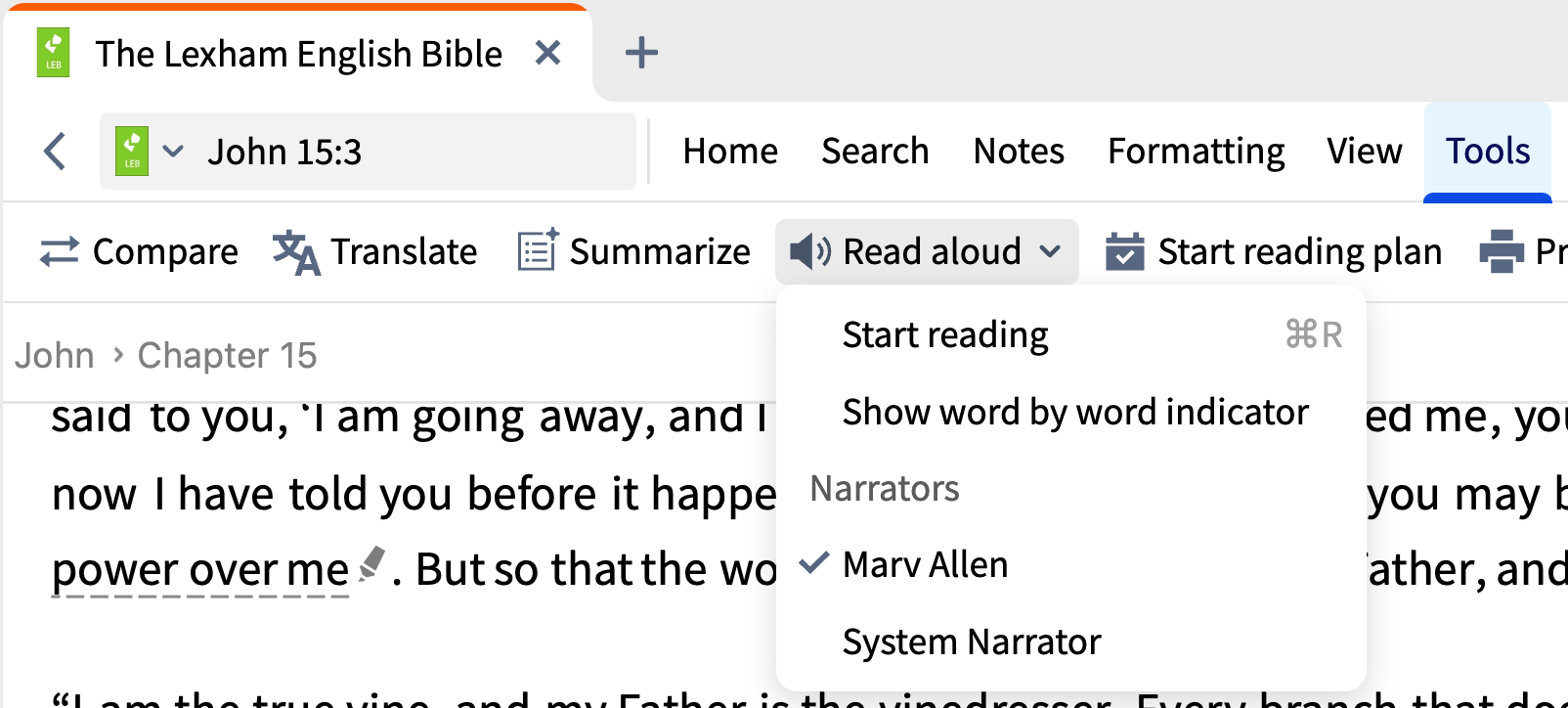This screenshot has height=708, width=1568.
Task: Click the underlined 'power over me' text
Action: click(x=200, y=570)
